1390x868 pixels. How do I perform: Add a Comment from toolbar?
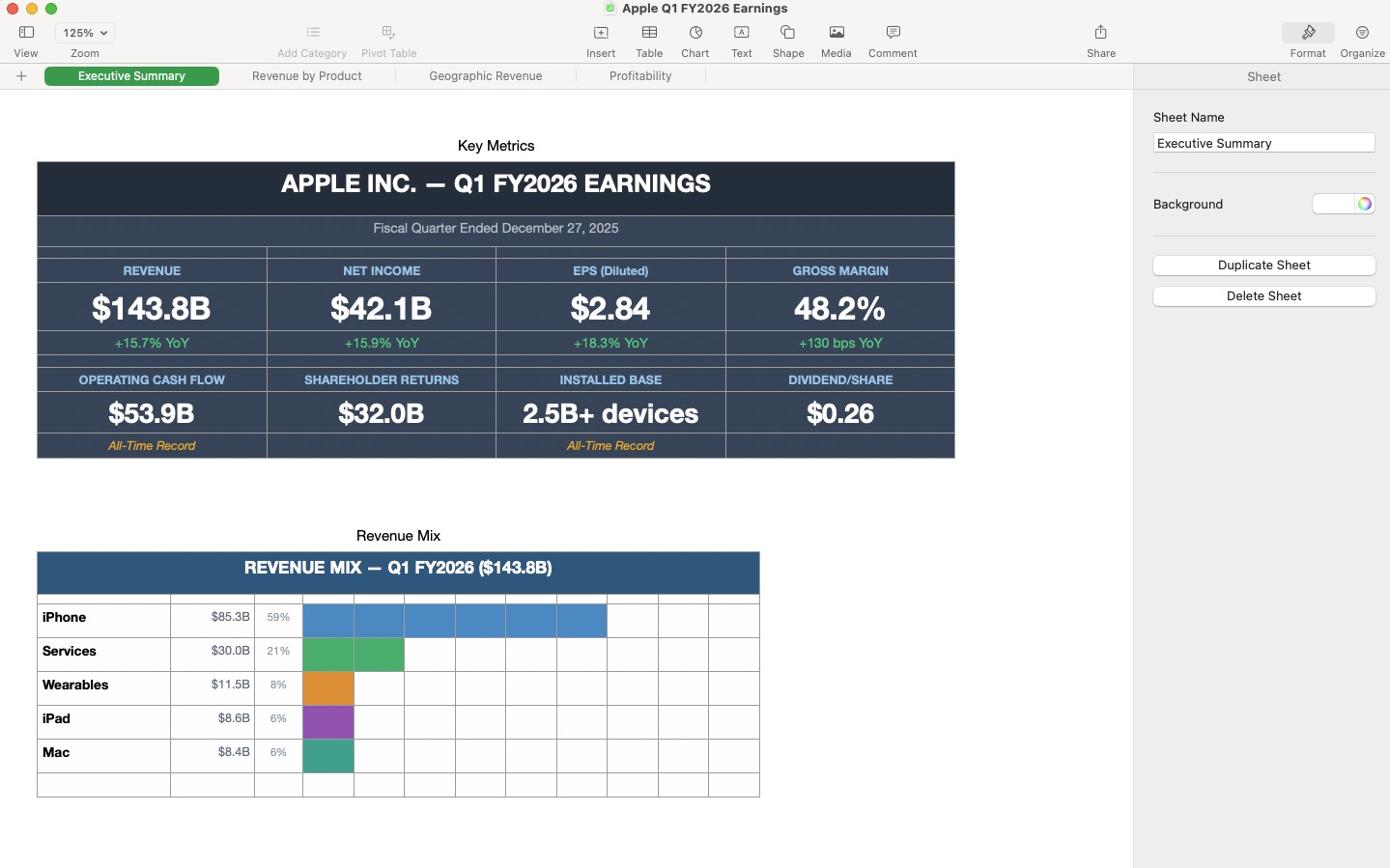[893, 33]
